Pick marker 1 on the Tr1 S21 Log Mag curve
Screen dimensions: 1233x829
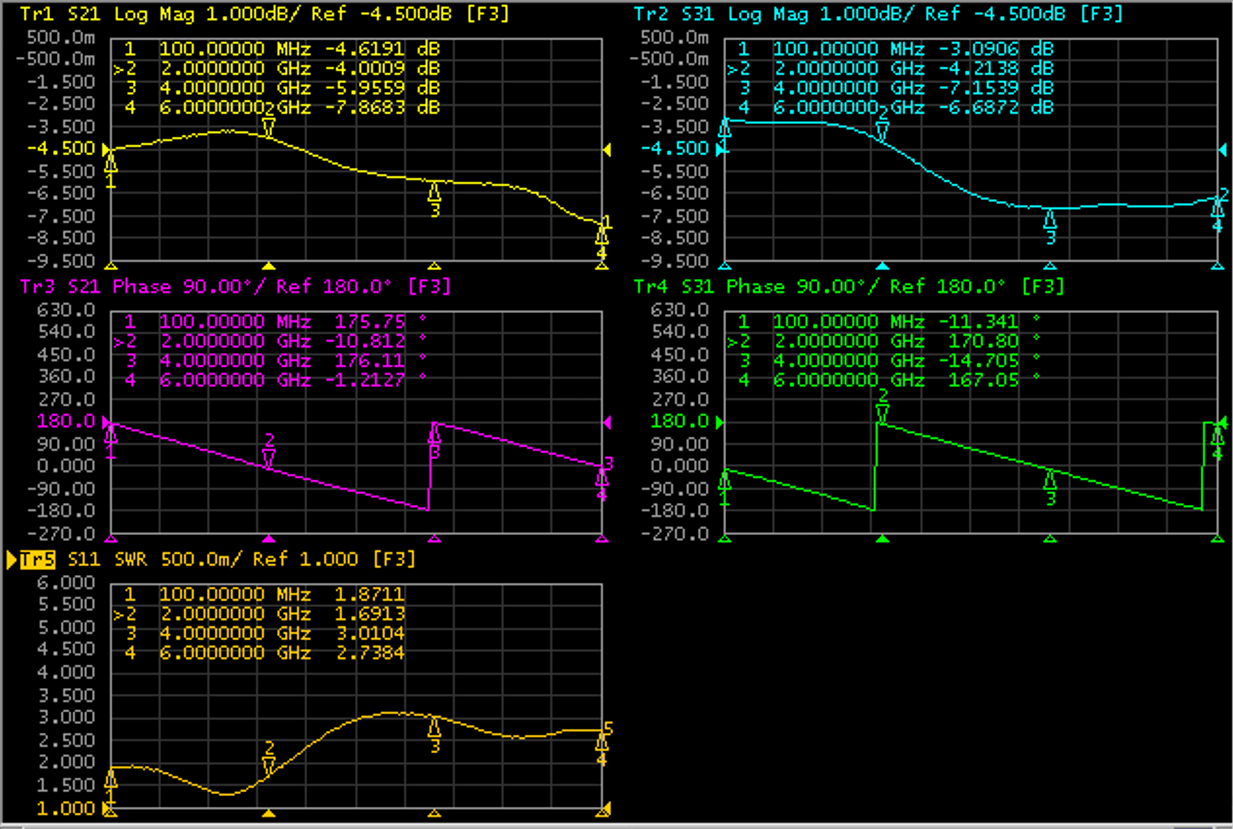point(111,170)
